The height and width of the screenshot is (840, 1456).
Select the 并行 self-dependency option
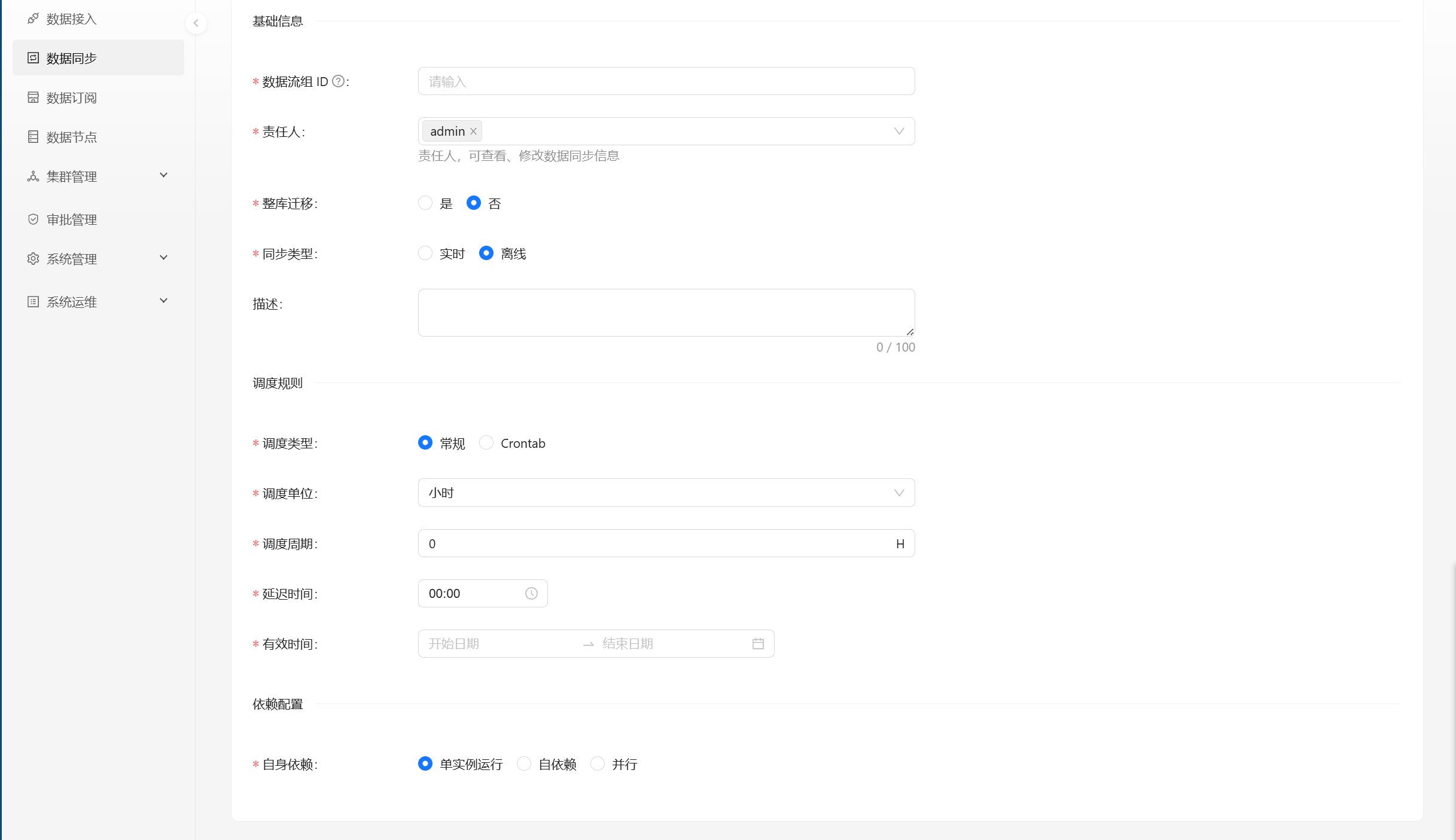coord(598,764)
